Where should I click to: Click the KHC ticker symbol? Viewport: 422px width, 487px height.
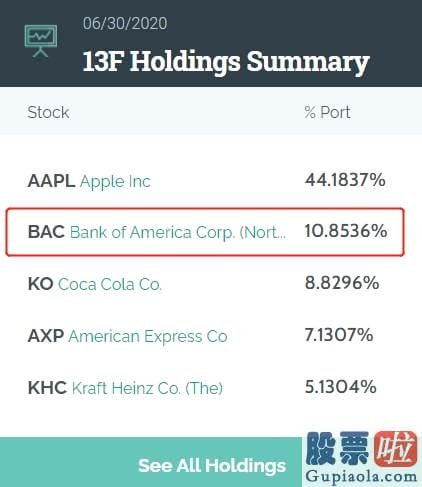point(47,388)
